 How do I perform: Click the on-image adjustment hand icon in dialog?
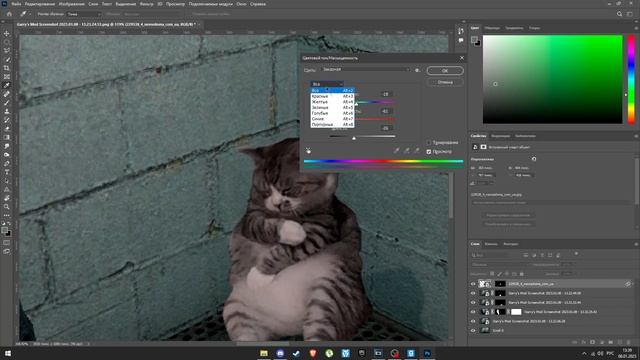(308, 151)
